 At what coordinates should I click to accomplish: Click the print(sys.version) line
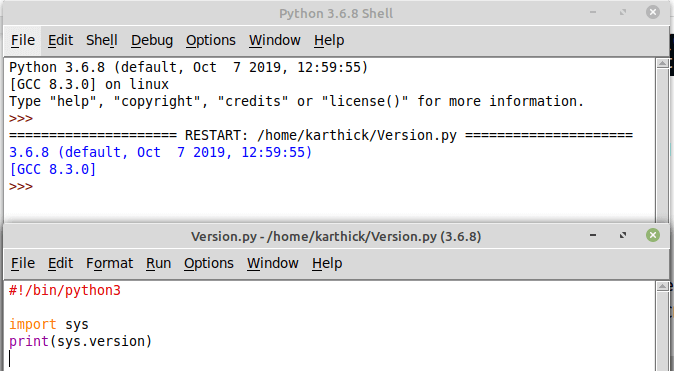(x=80, y=341)
